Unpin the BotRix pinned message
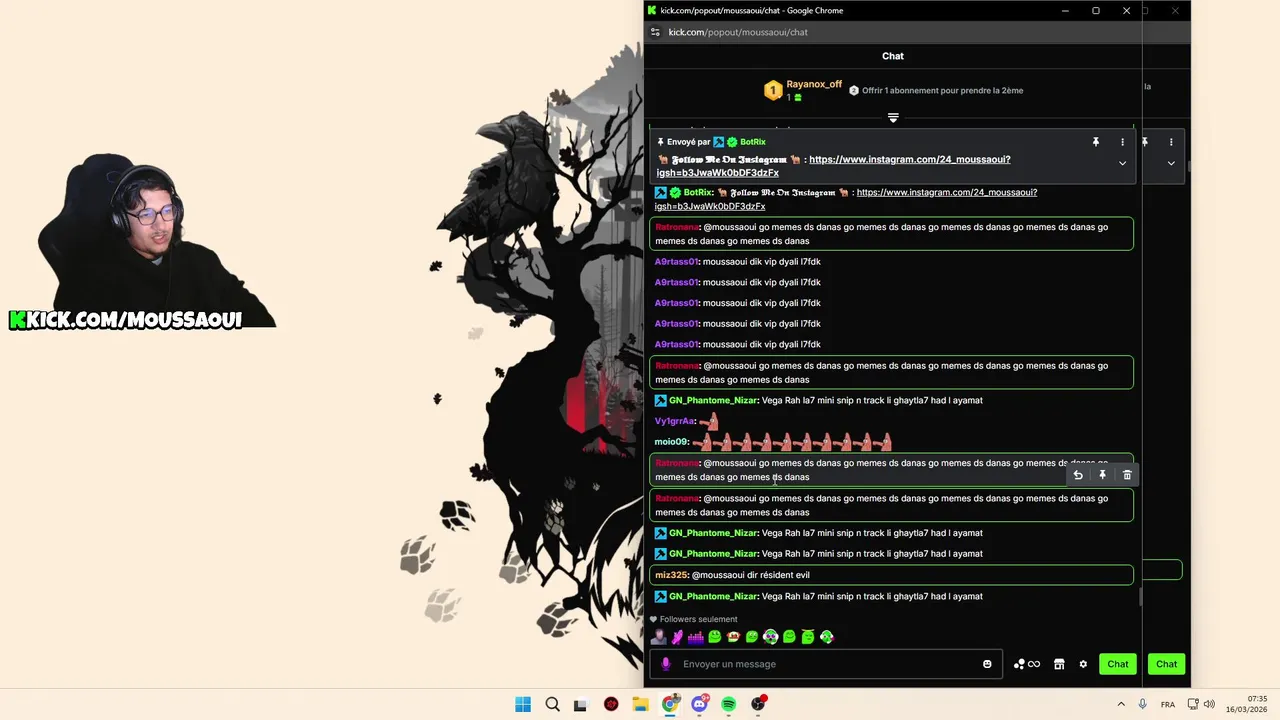 tap(1096, 142)
